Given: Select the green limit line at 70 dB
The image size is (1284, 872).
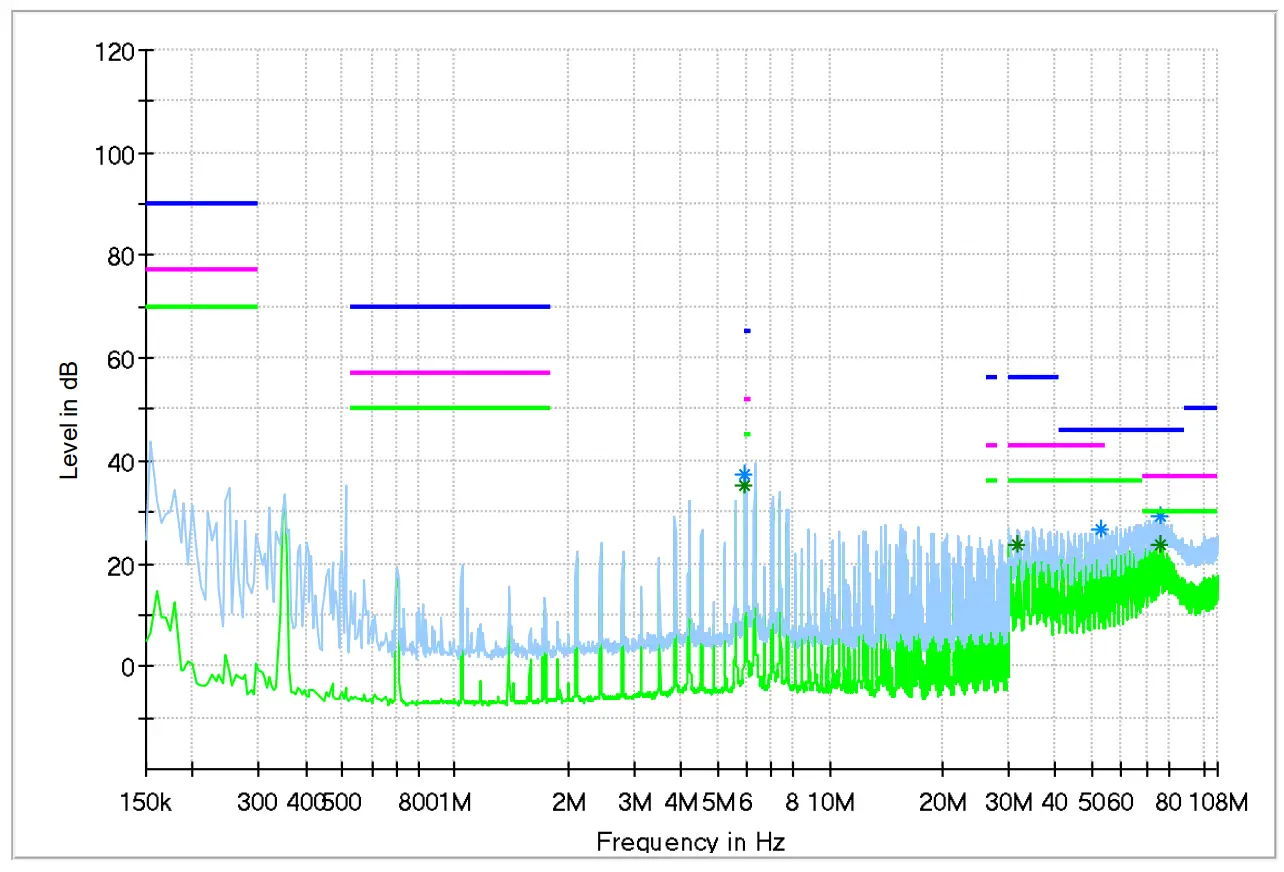Looking at the screenshot, I should tap(202, 306).
